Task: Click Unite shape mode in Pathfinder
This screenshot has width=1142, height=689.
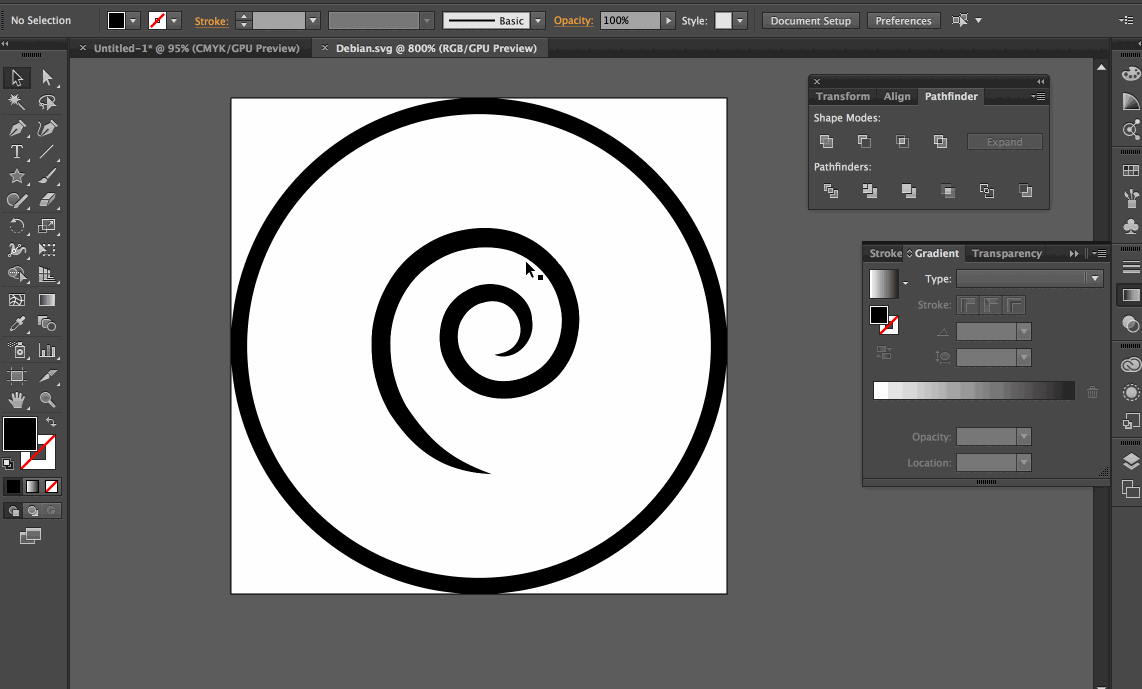Action: click(826, 142)
